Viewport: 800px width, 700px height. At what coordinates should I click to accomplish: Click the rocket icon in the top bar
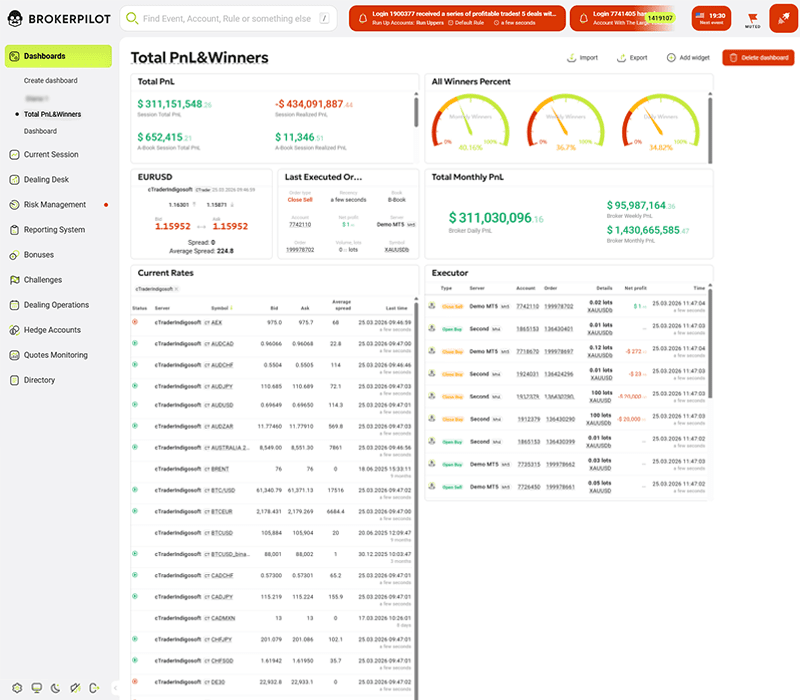pos(782,17)
